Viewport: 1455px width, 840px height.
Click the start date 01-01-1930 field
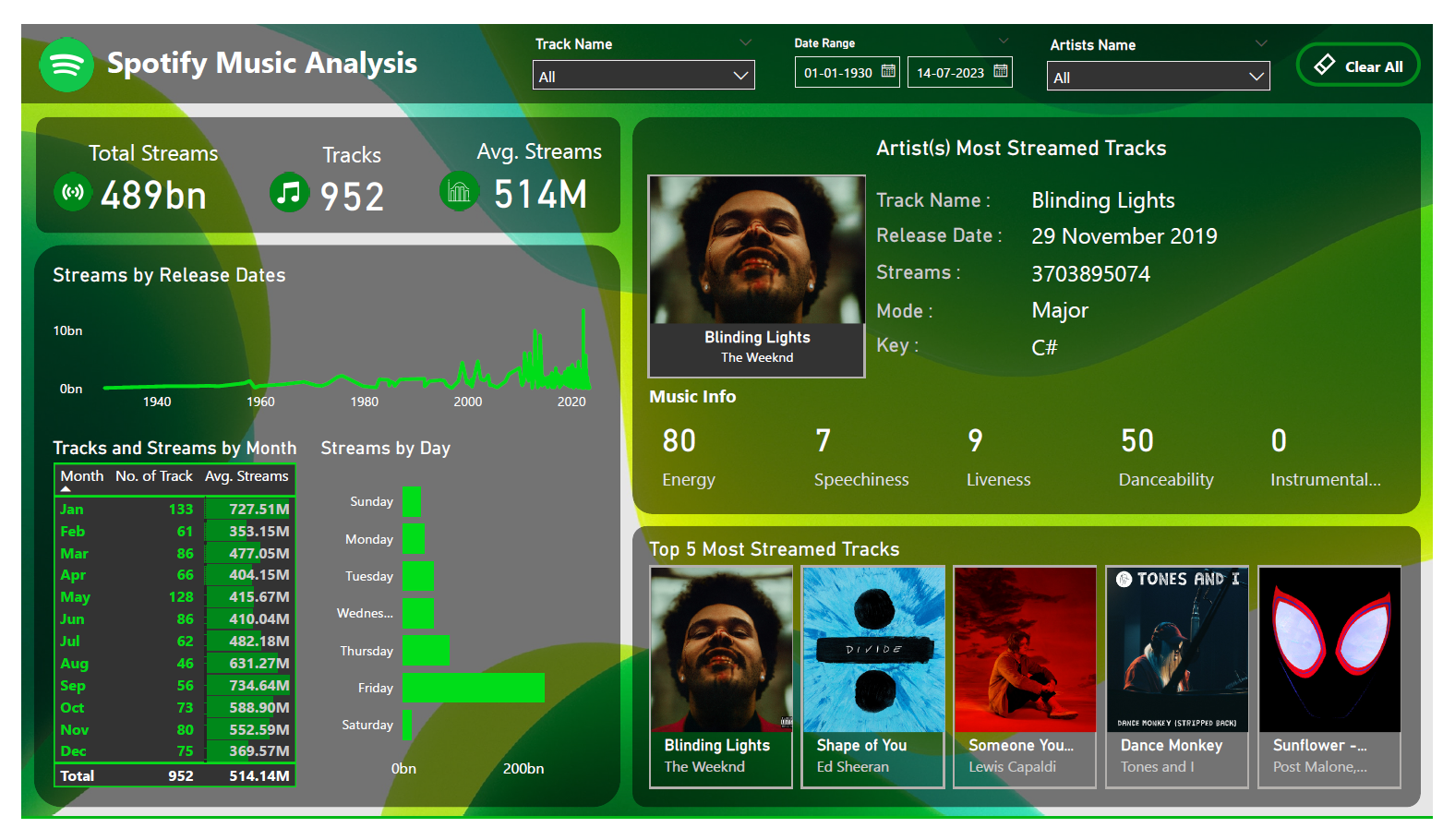[x=837, y=73]
